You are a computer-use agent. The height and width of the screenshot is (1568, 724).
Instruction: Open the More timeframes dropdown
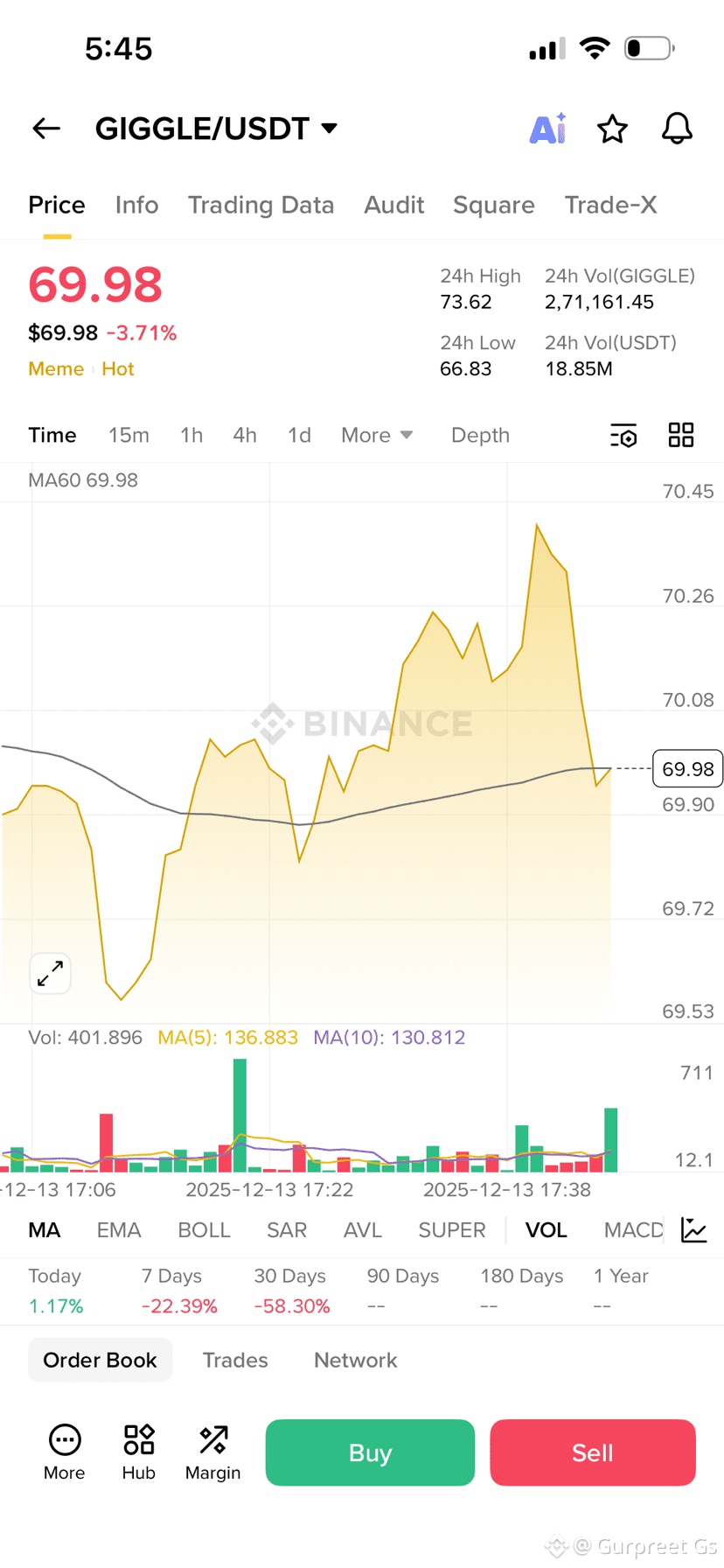tap(377, 435)
